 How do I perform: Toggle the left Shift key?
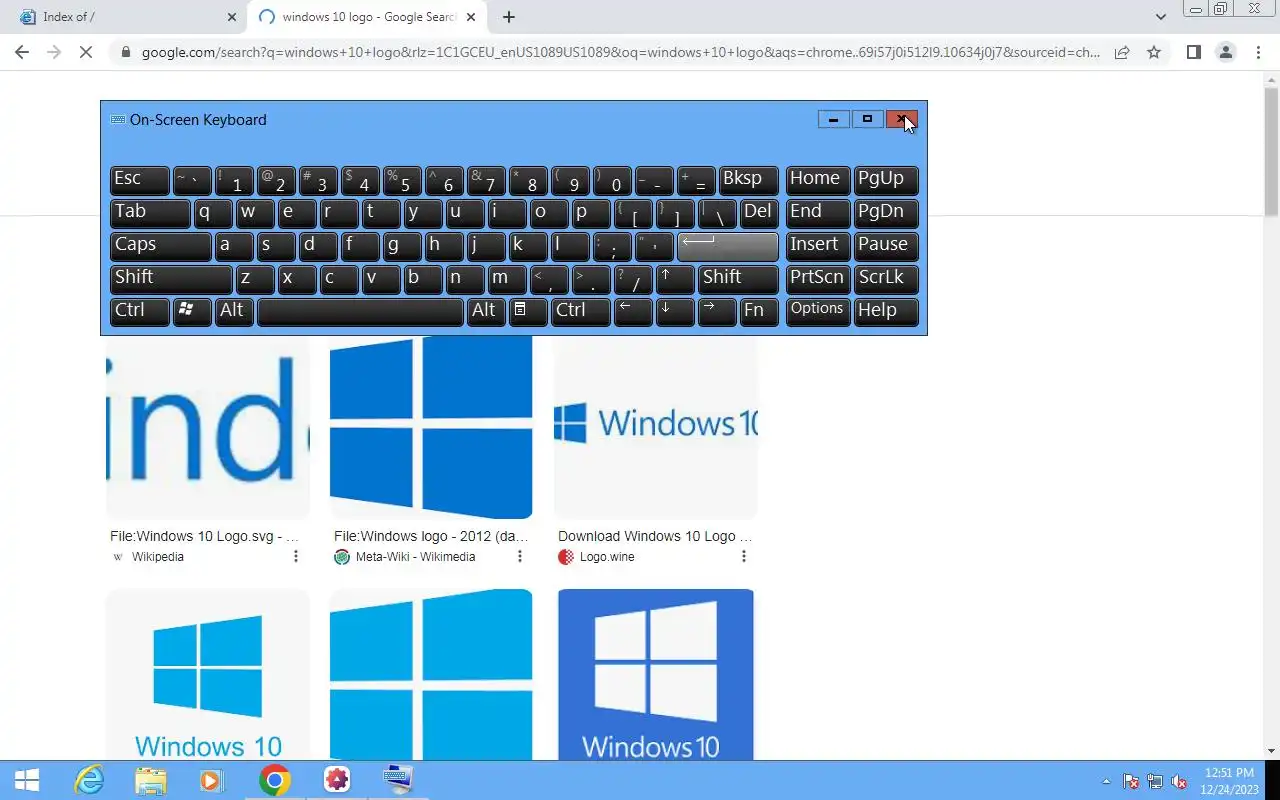point(171,278)
